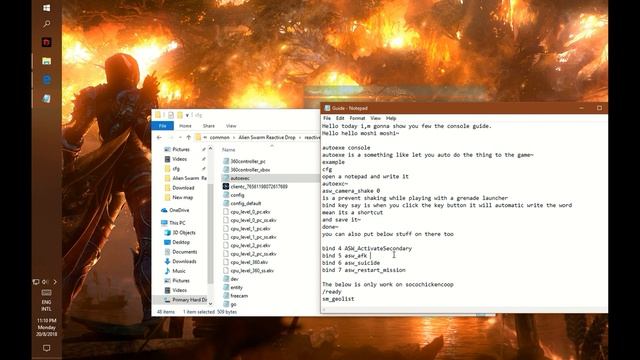
Task: Show hidden tray icons chevron
Action: click(x=55, y=282)
